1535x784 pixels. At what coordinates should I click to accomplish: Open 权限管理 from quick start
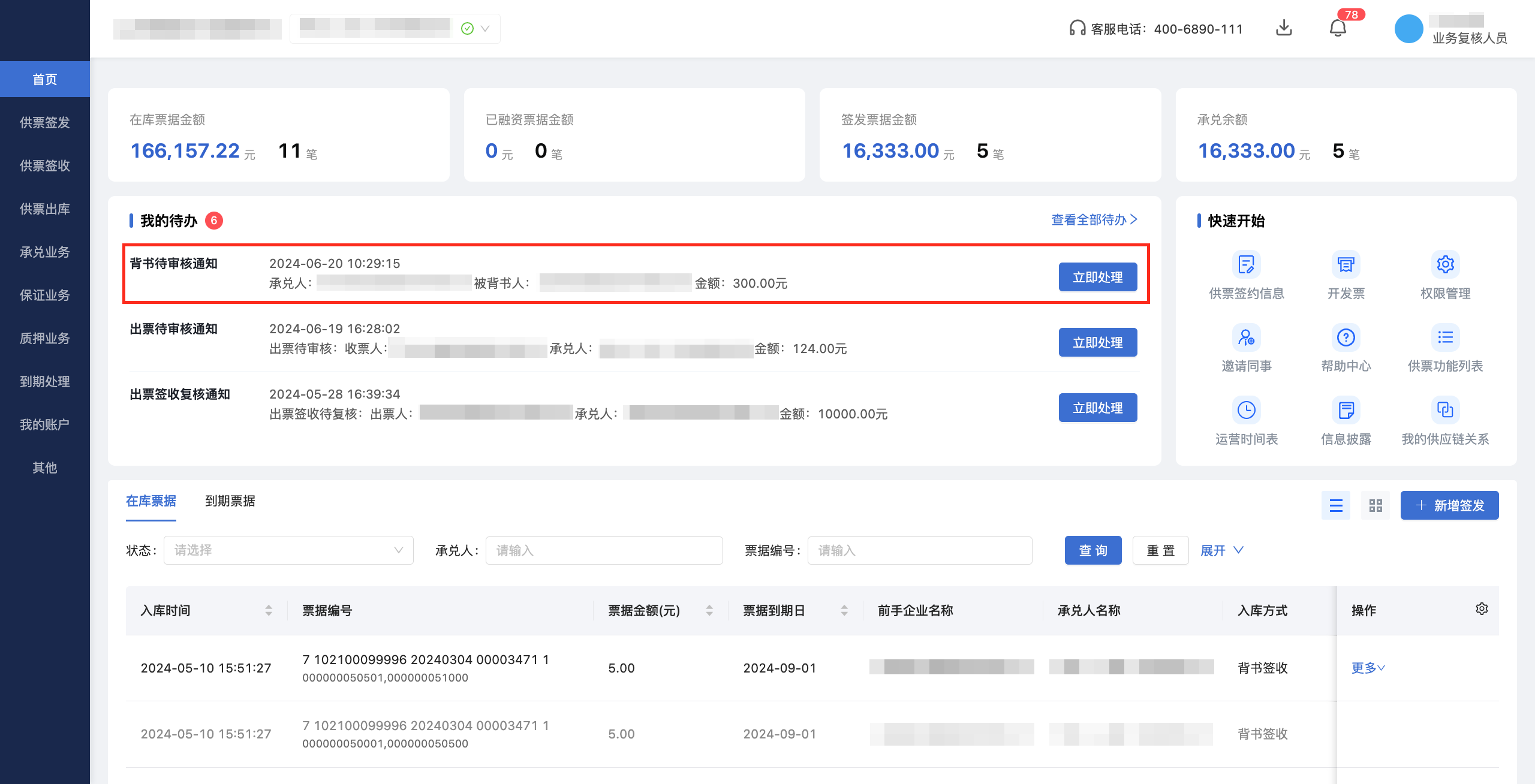tap(1445, 275)
